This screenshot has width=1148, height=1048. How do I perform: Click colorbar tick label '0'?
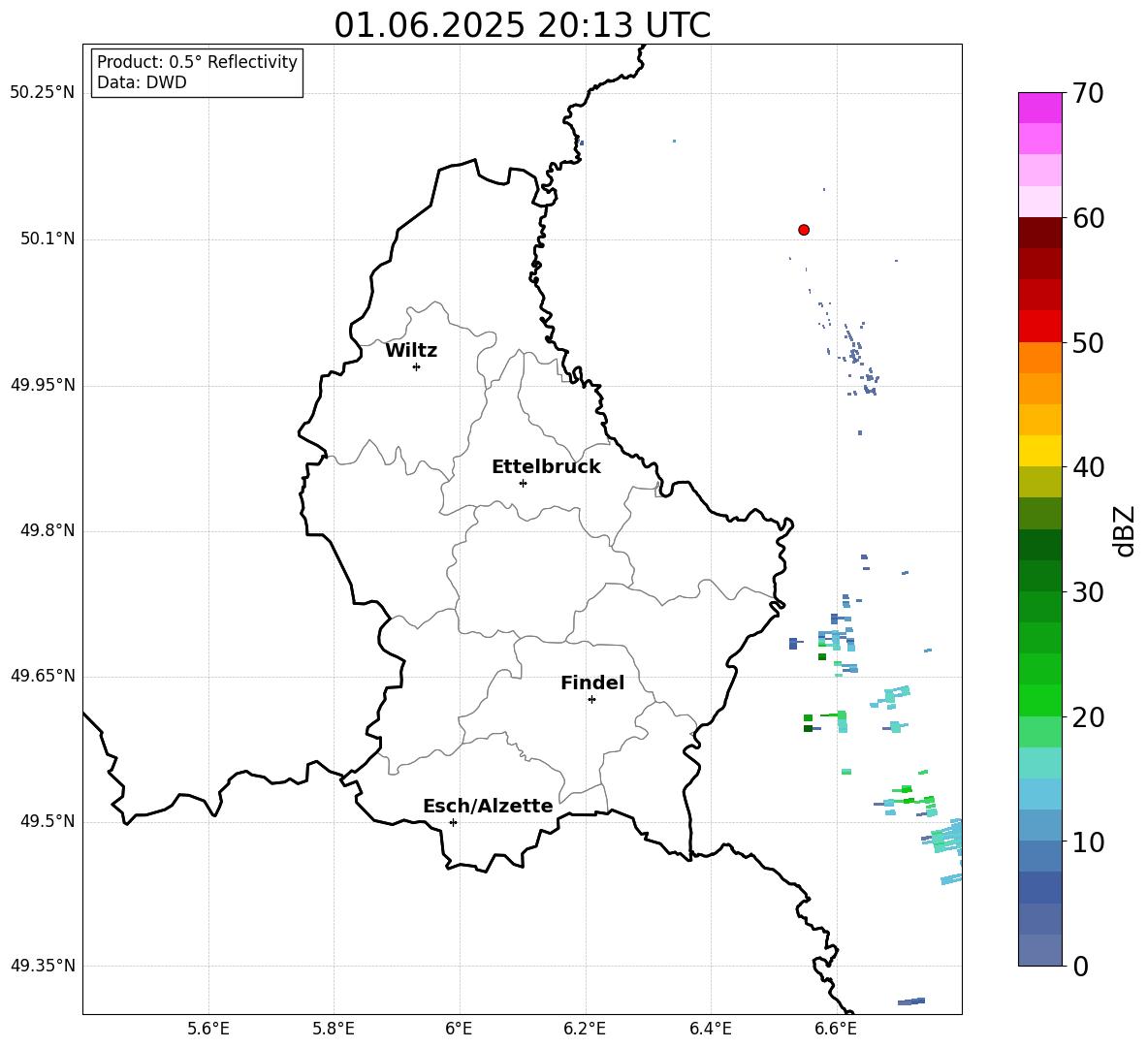[x=1080, y=966]
